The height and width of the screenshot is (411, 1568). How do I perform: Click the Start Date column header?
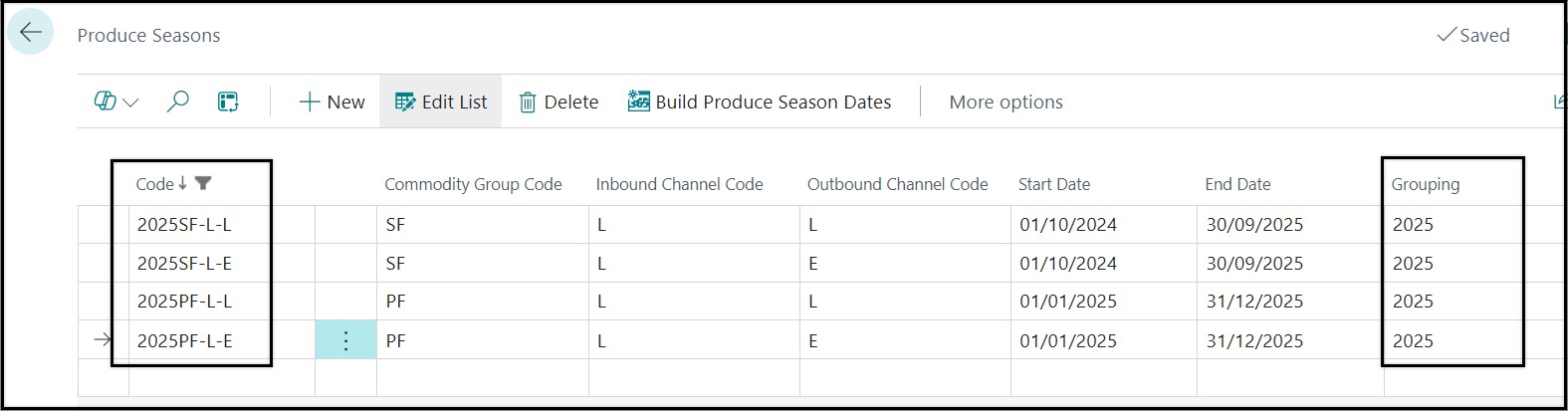[1053, 184]
